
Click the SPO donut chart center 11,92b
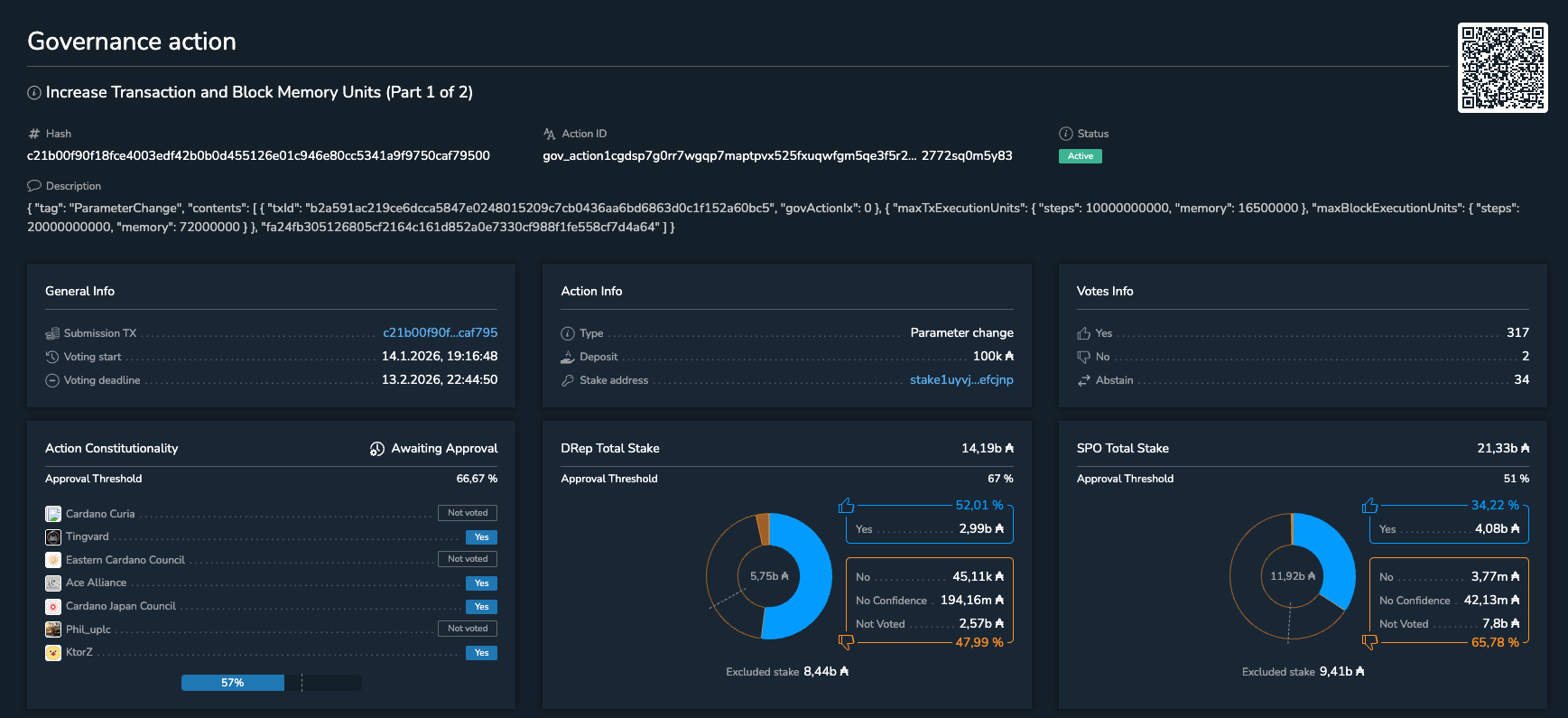(1293, 576)
